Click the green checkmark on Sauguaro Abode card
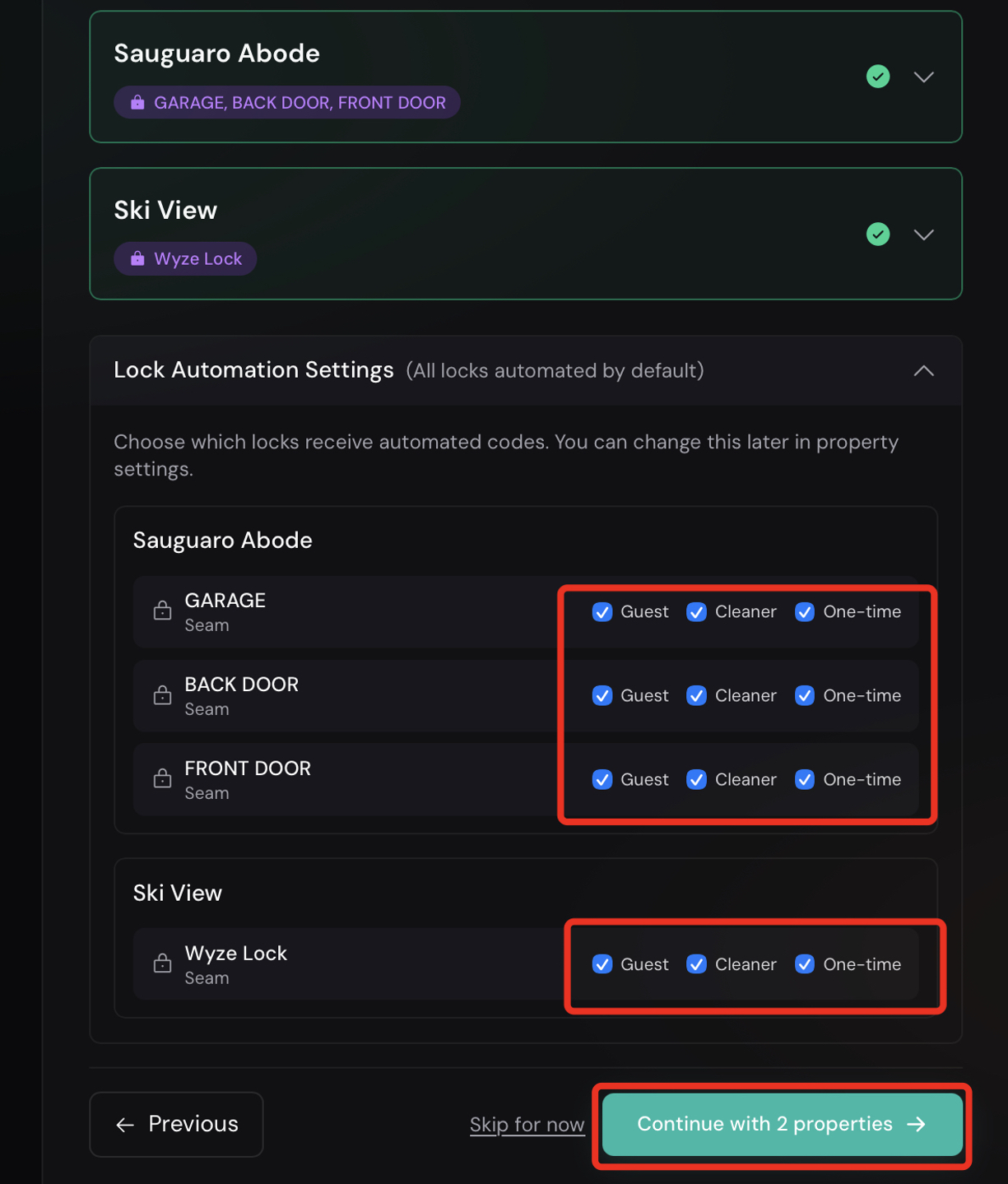Viewport: 1008px width, 1184px height. 878,76
